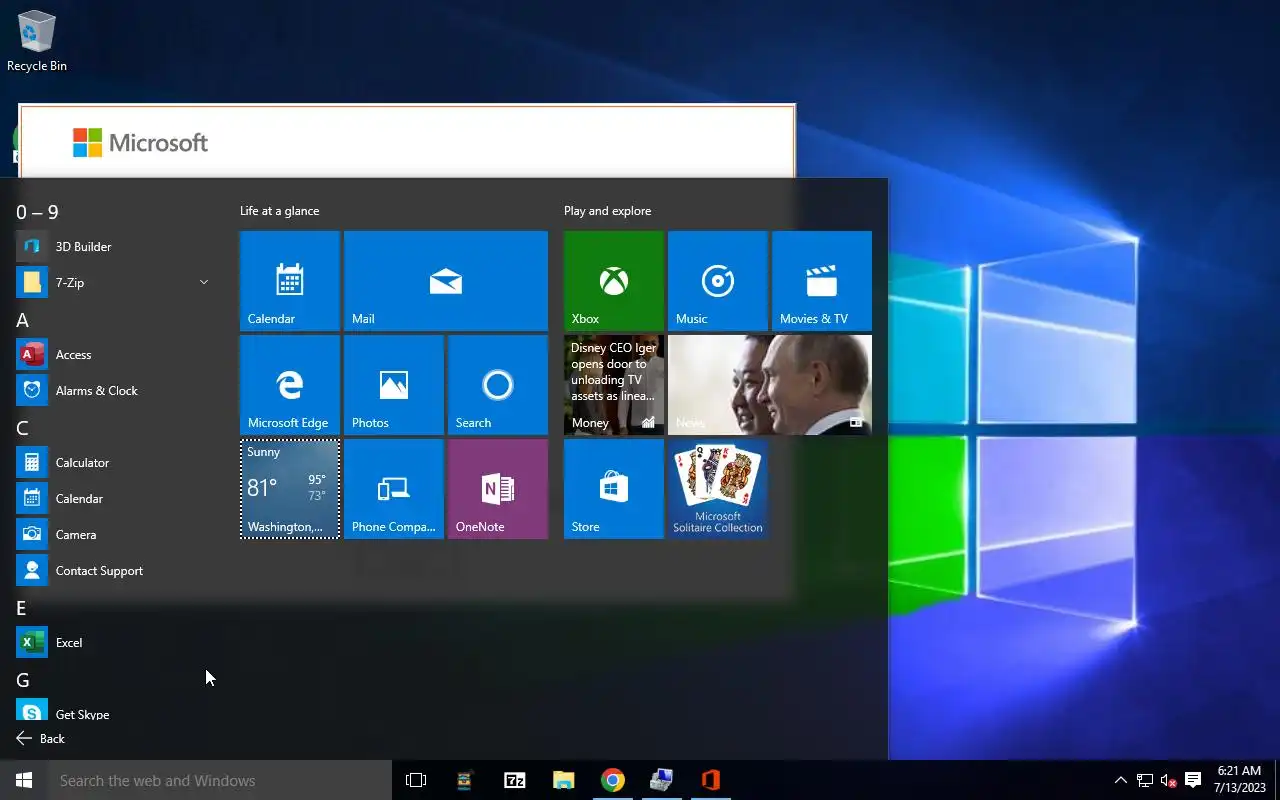Open the Xbox tile
This screenshot has width=1280, height=800.
click(x=614, y=281)
